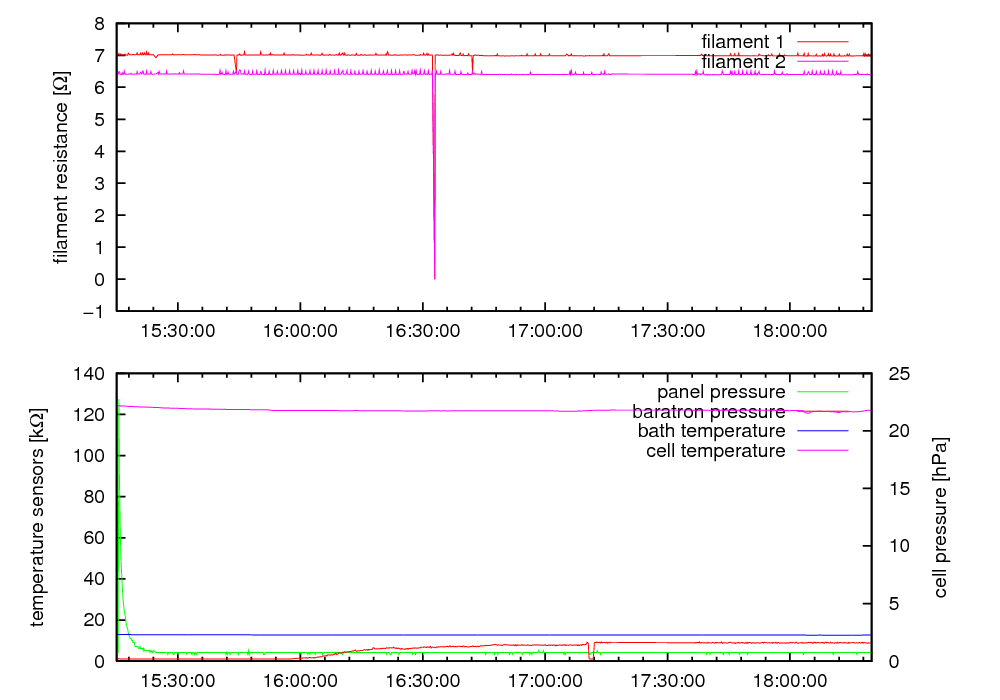Click the bottom tip of the filament 2 spike
This screenshot has width=1000, height=700.
click(x=434, y=278)
